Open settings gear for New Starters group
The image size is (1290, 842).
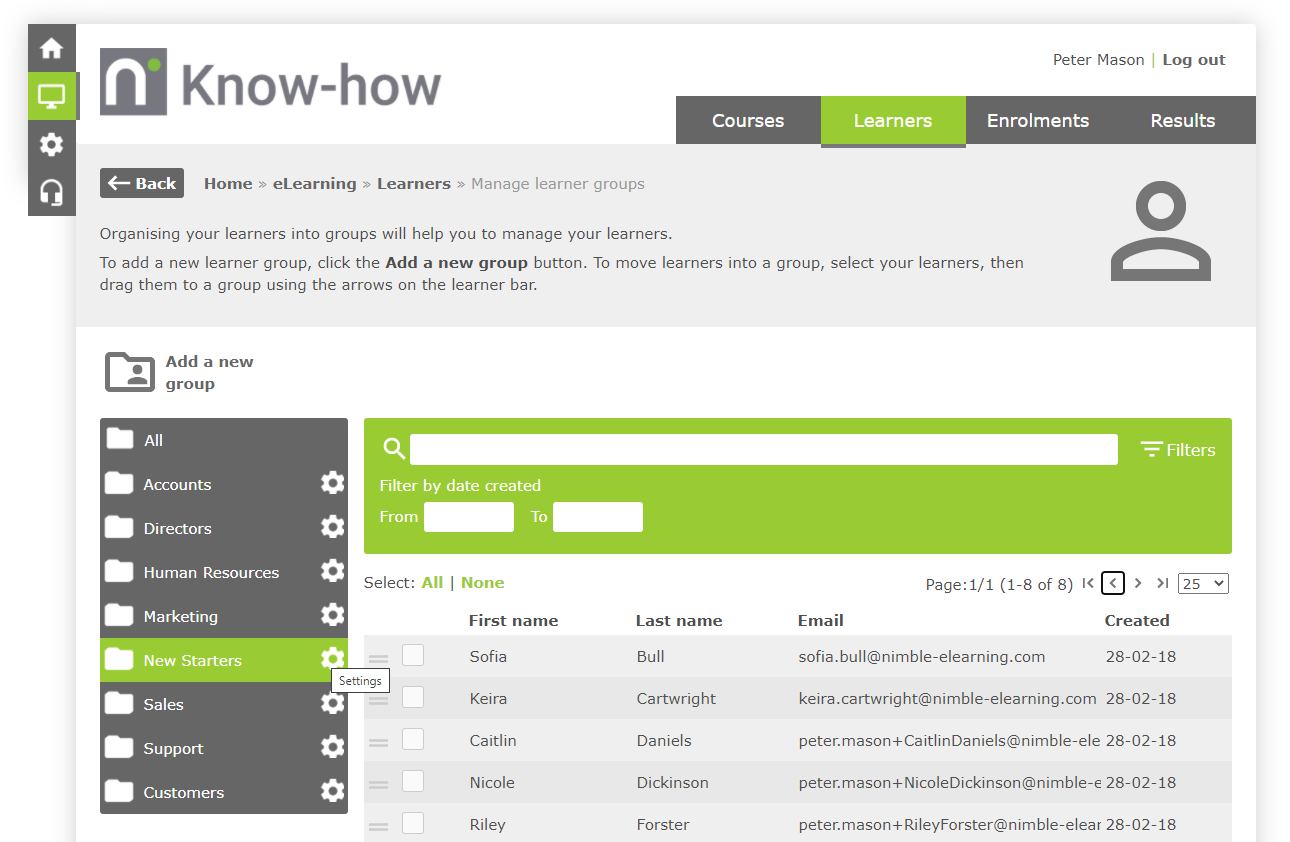pos(332,659)
